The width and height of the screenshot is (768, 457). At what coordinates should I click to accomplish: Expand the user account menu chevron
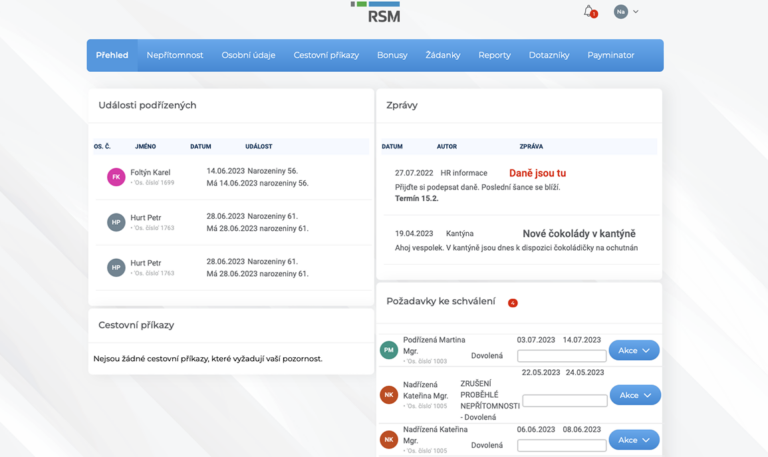(636, 12)
